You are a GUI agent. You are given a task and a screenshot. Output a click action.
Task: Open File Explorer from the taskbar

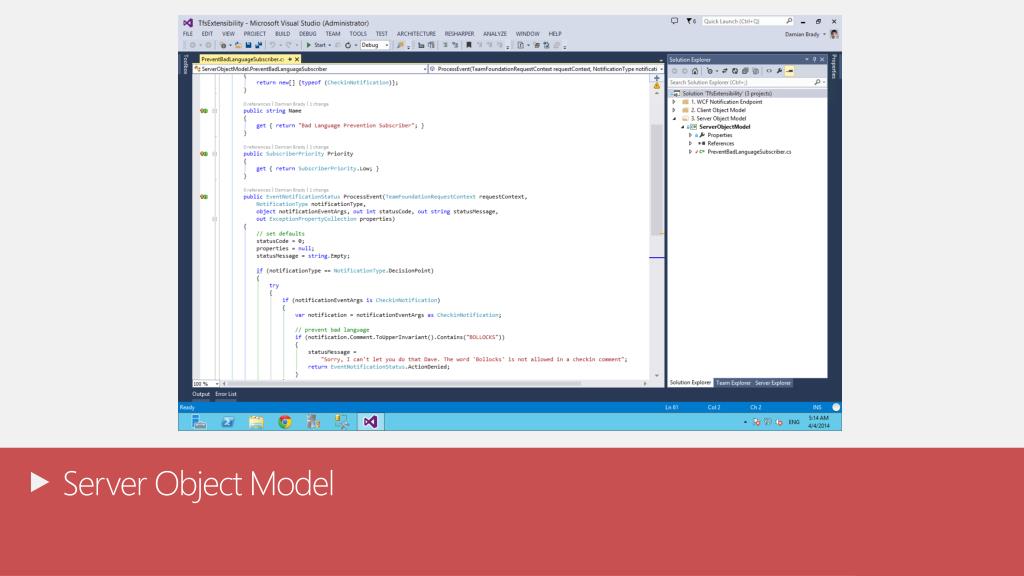coord(256,422)
